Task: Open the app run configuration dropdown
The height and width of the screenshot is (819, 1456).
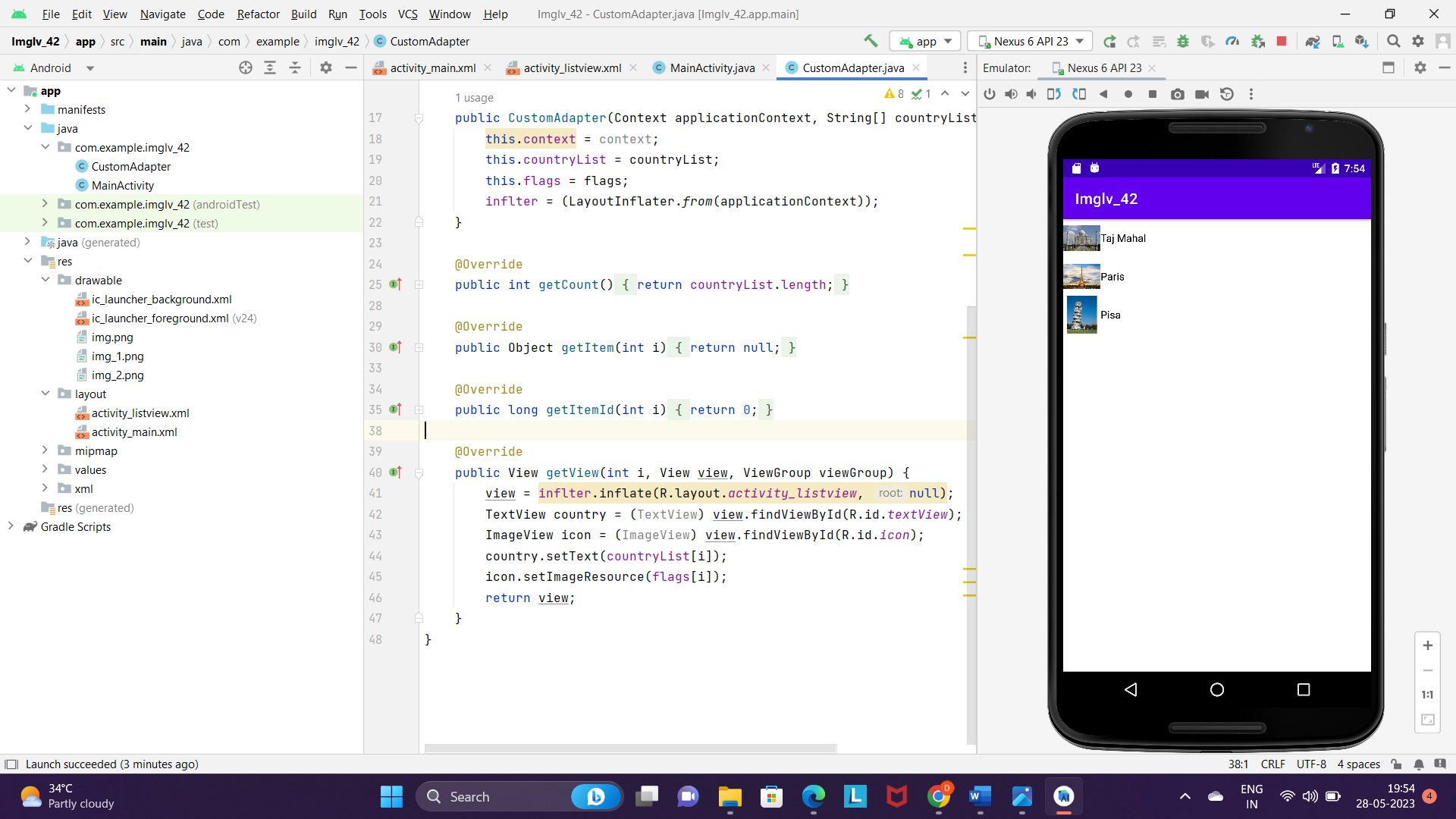Action: click(x=925, y=41)
